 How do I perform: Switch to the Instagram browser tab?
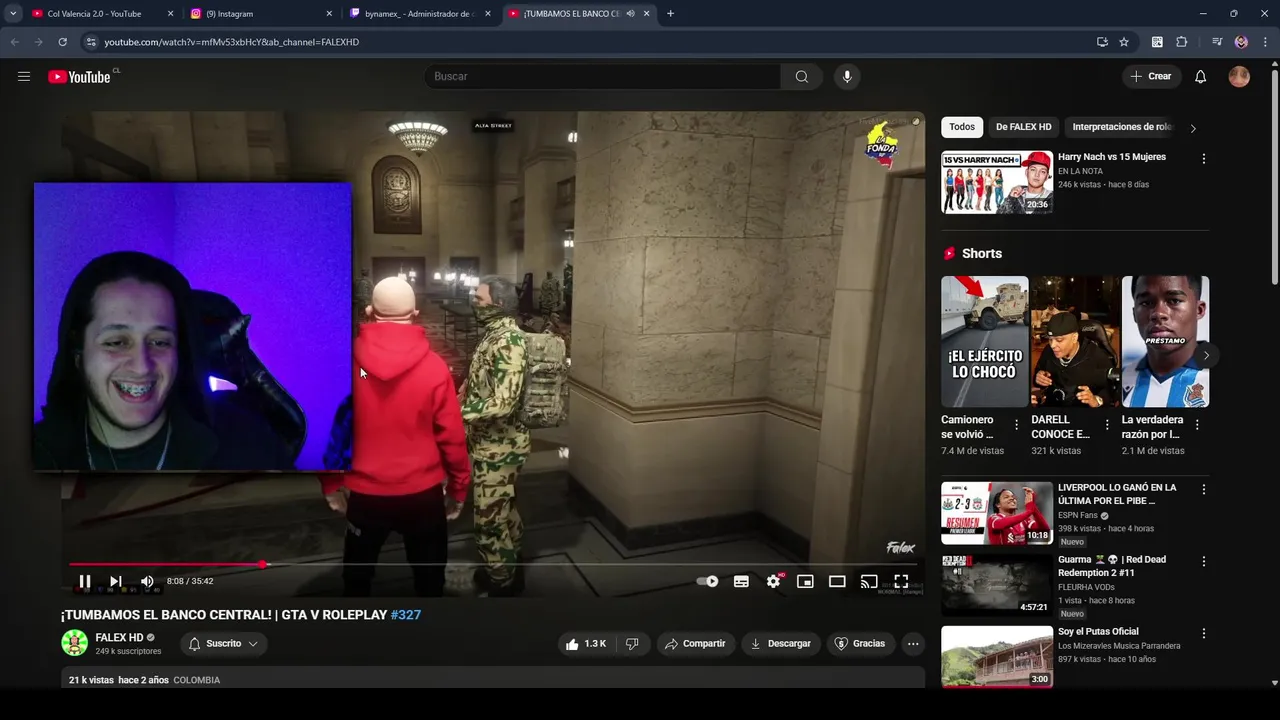[261, 14]
